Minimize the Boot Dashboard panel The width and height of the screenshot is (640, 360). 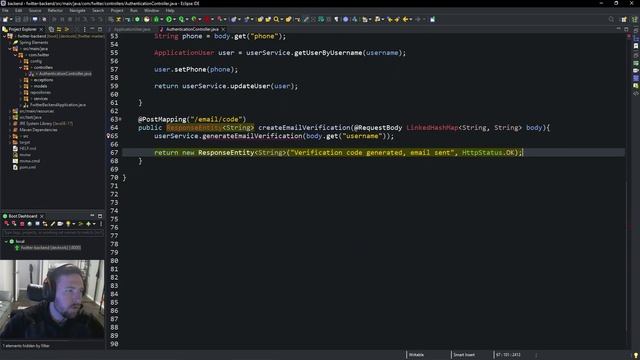click(92, 216)
